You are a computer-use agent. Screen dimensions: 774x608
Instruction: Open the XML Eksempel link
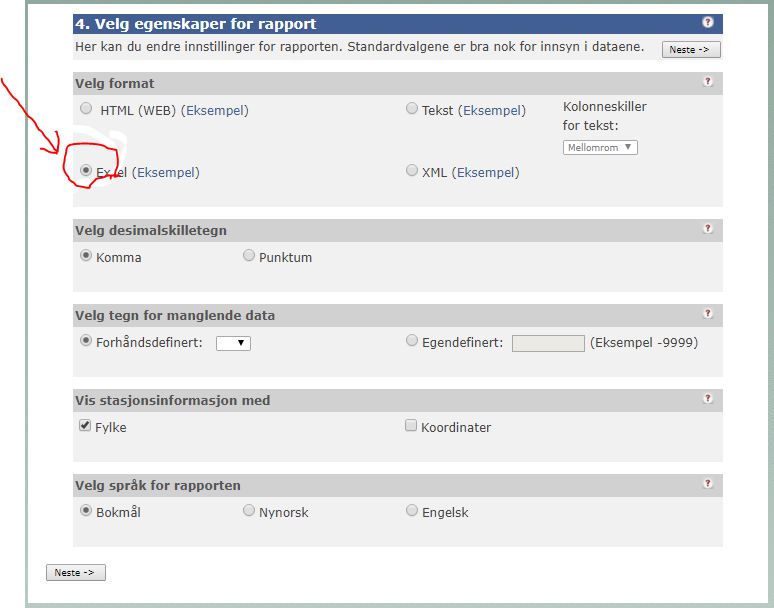click(x=486, y=173)
